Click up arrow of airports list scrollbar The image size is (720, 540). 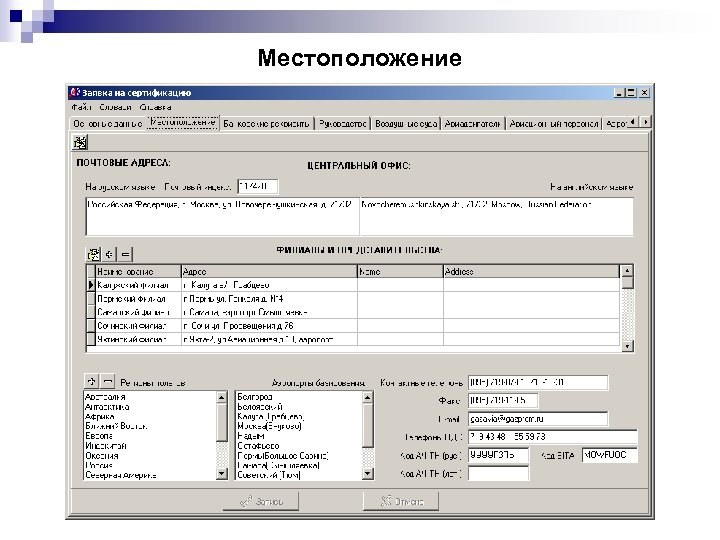pos(368,397)
